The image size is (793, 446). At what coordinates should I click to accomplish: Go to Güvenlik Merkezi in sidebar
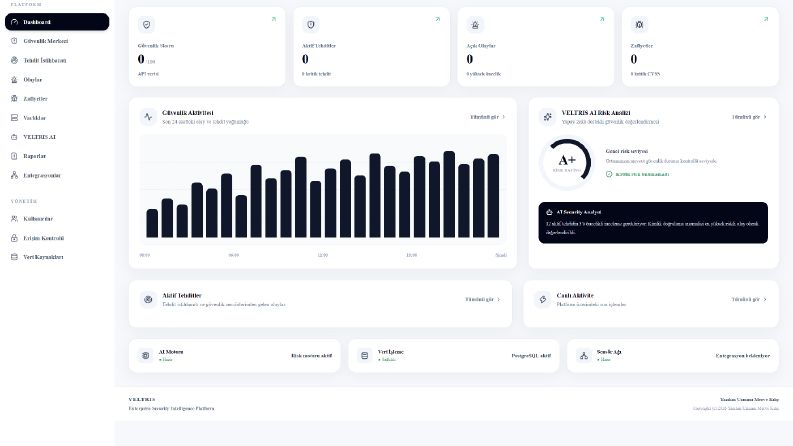pos(57,41)
